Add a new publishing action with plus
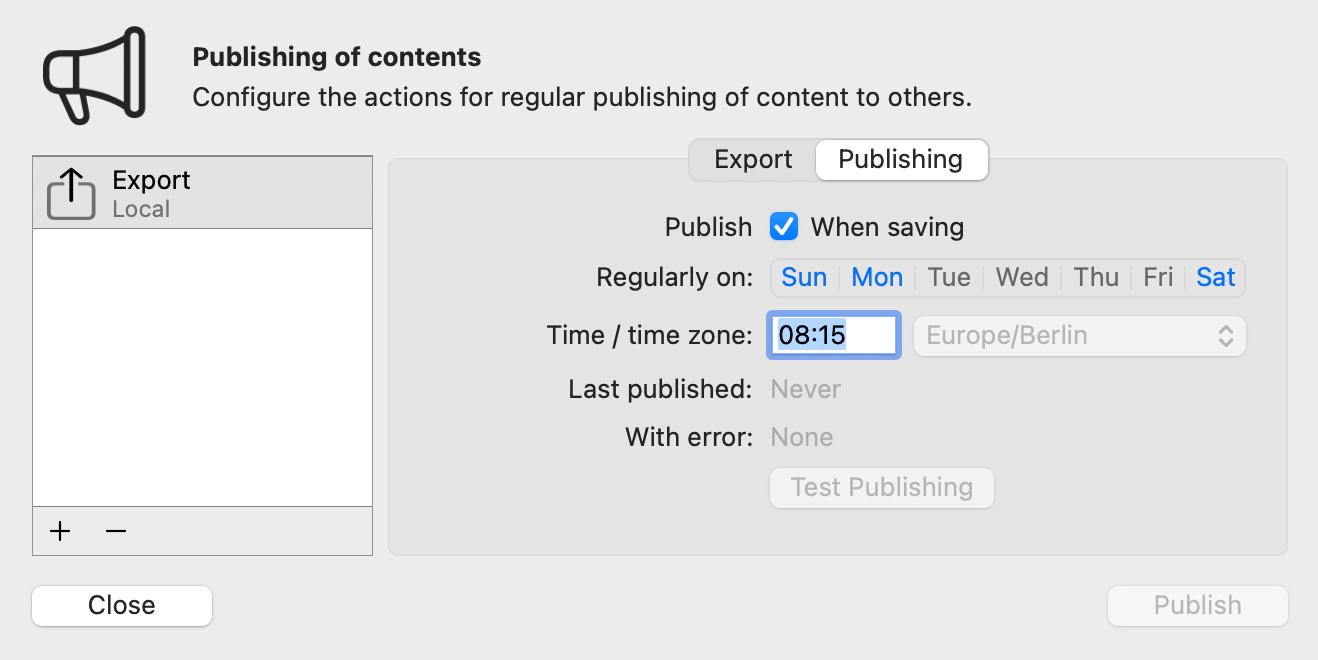The image size is (1318, 660). [61, 531]
